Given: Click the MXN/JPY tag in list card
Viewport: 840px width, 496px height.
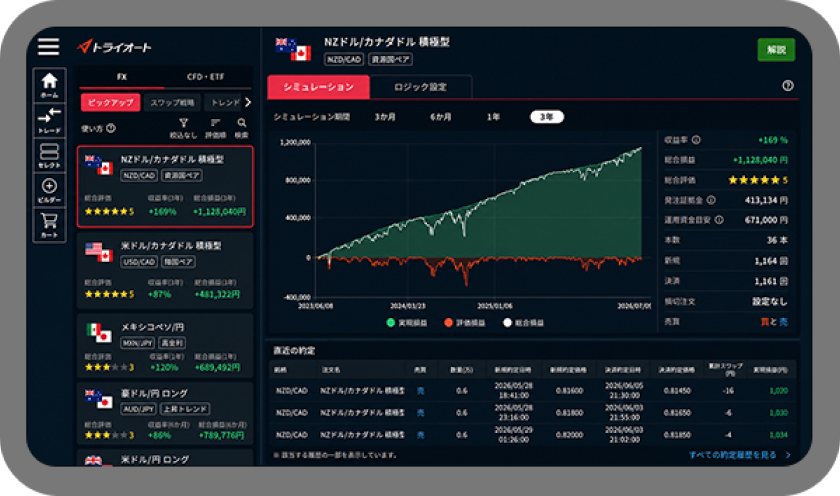Looking at the screenshot, I should (138, 343).
